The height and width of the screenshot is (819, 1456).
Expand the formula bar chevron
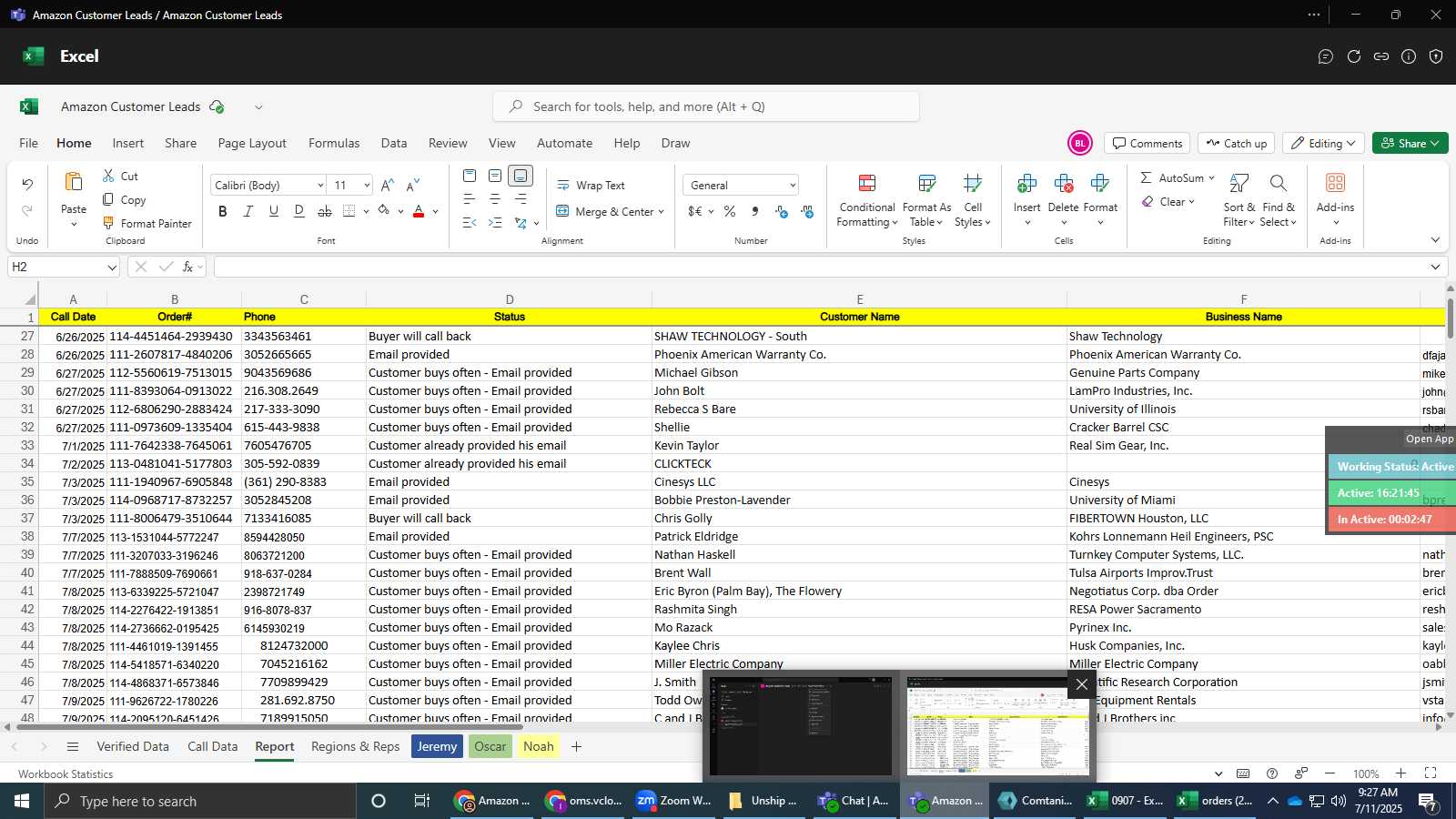(1435, 267)
